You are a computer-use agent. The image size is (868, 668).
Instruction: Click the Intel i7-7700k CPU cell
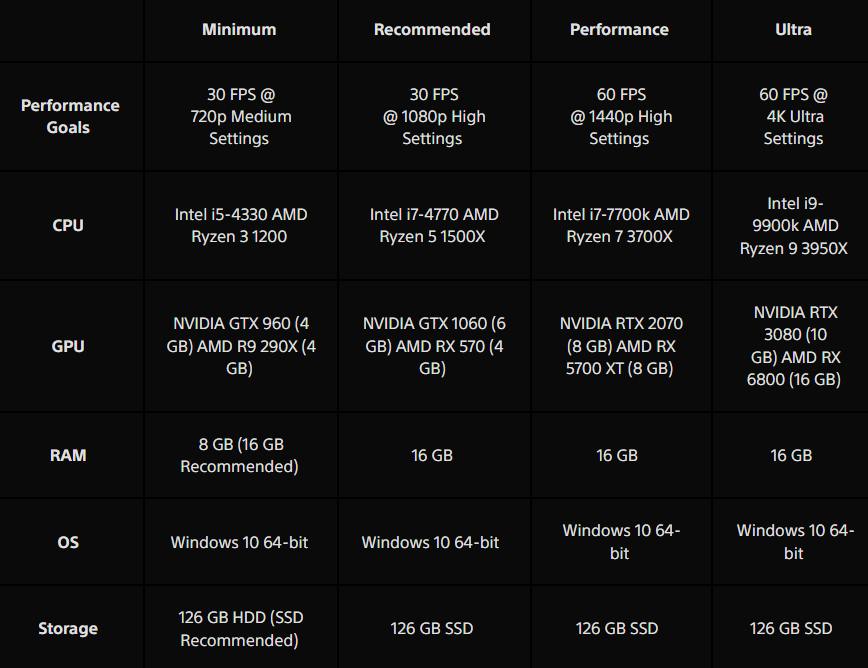tap(621, 225)
